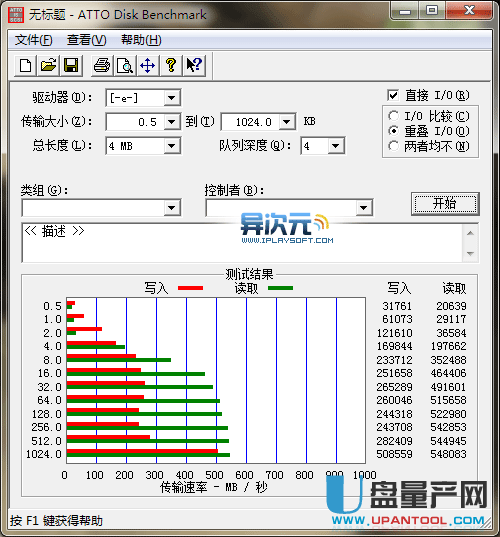
Task: Expand the 驱动器 drive dropdown
Action: pyautogui.click(x=172, y=98)
